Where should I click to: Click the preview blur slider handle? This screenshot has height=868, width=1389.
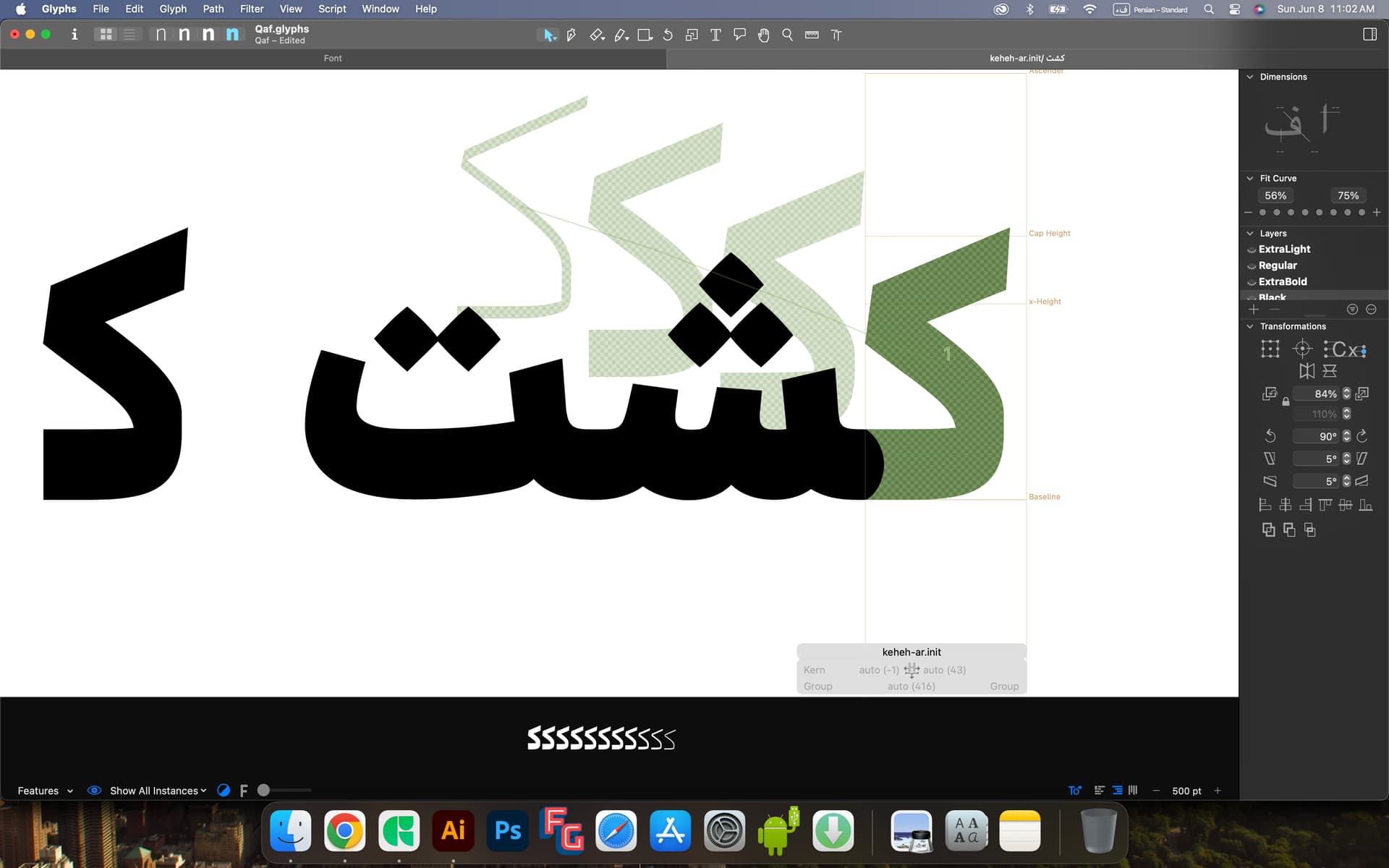264,791
